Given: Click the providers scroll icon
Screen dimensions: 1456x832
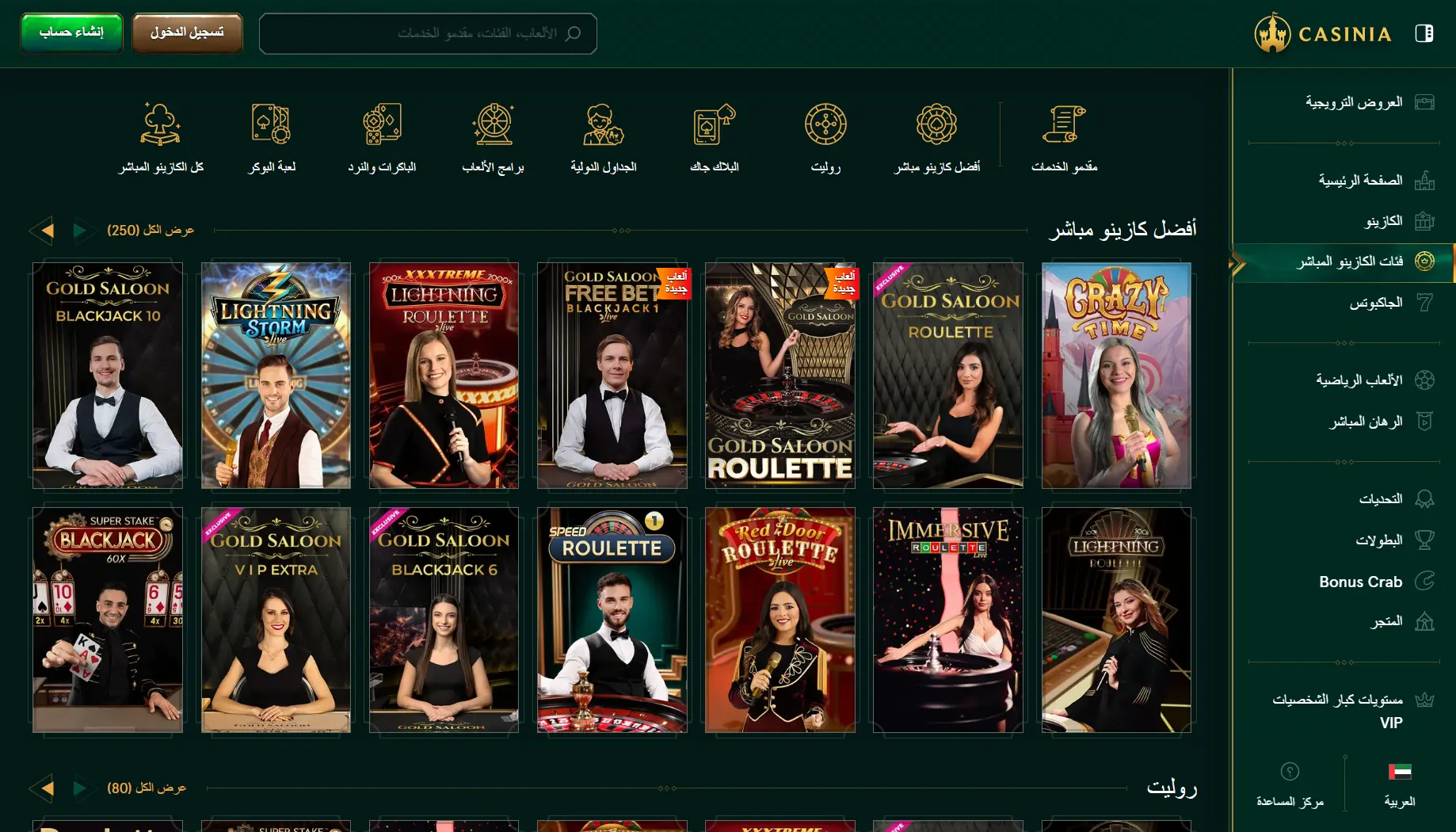Looking at the screenshot, I should [x=1063, y=124].
